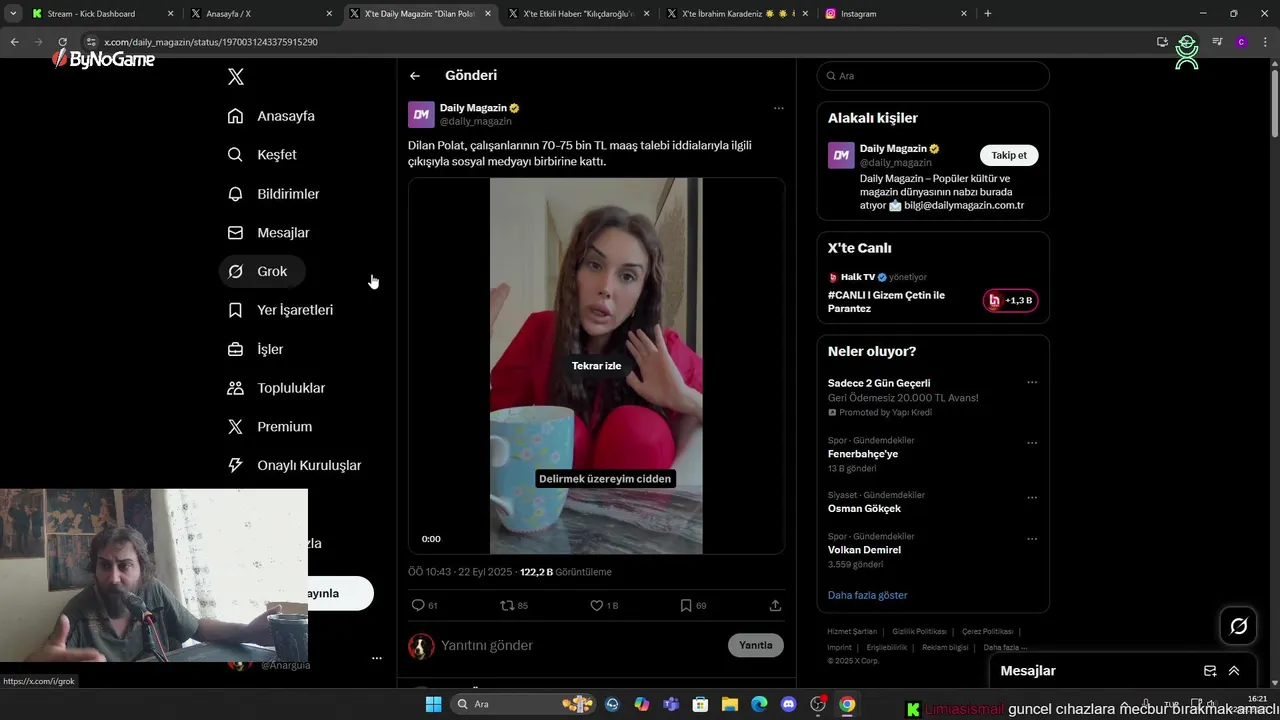Screen dimensions: 1280x720
Task: Click the tab search dropdown arrow
Action: (x=13, y=14)
